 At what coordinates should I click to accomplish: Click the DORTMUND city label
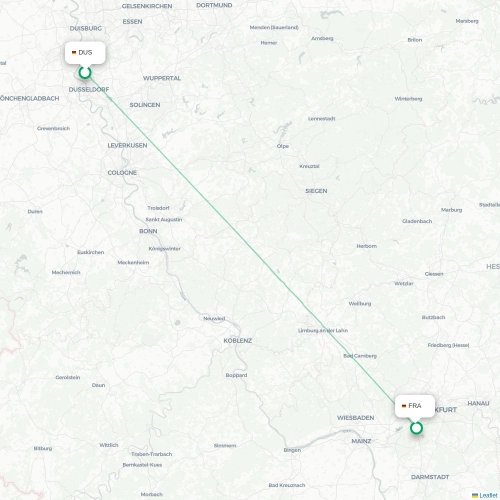click(x=214, y=5)
